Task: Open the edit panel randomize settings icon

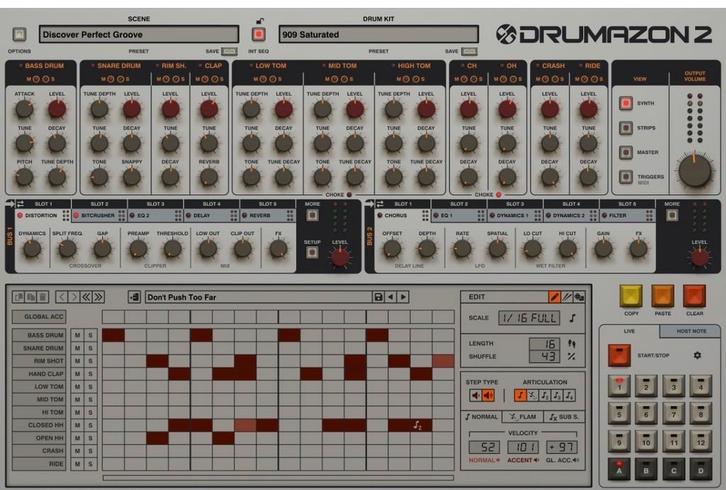Action: [579, 297]
